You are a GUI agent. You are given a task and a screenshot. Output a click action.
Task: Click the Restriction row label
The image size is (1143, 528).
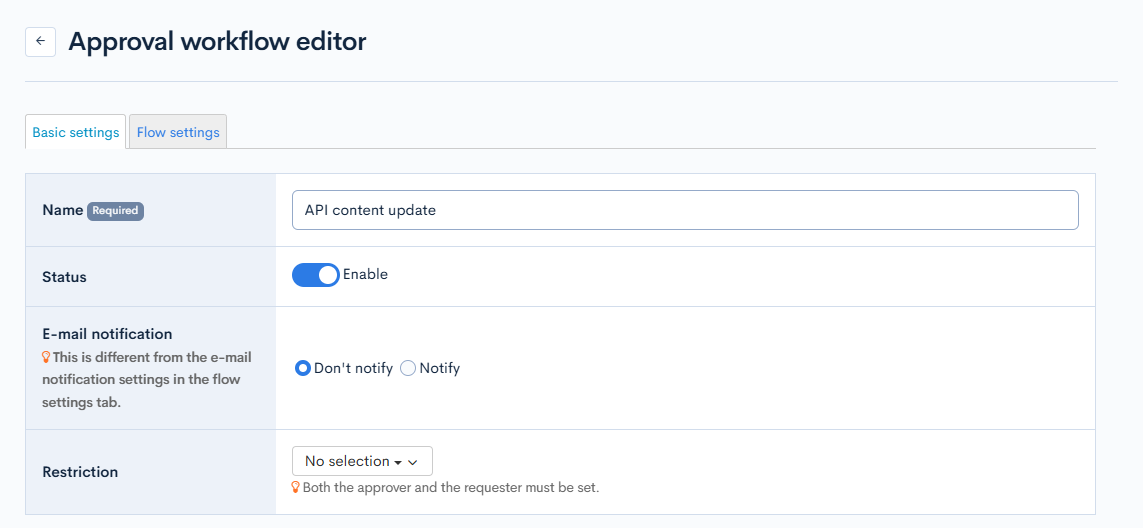point(80,472)
